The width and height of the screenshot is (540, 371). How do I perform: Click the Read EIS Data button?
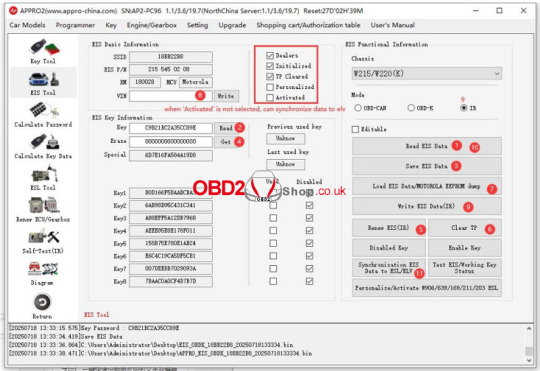pos(426,146)
